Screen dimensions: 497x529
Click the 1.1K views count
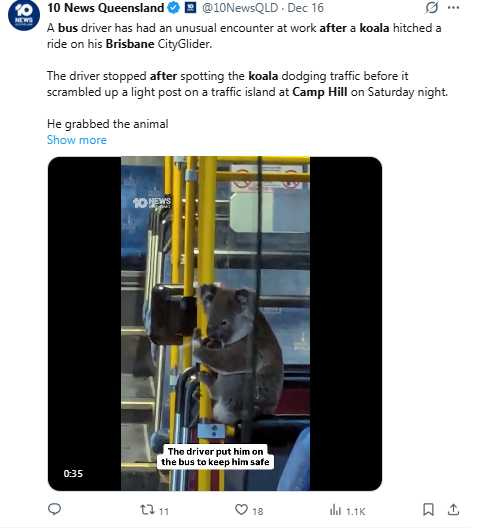point(356,511)
